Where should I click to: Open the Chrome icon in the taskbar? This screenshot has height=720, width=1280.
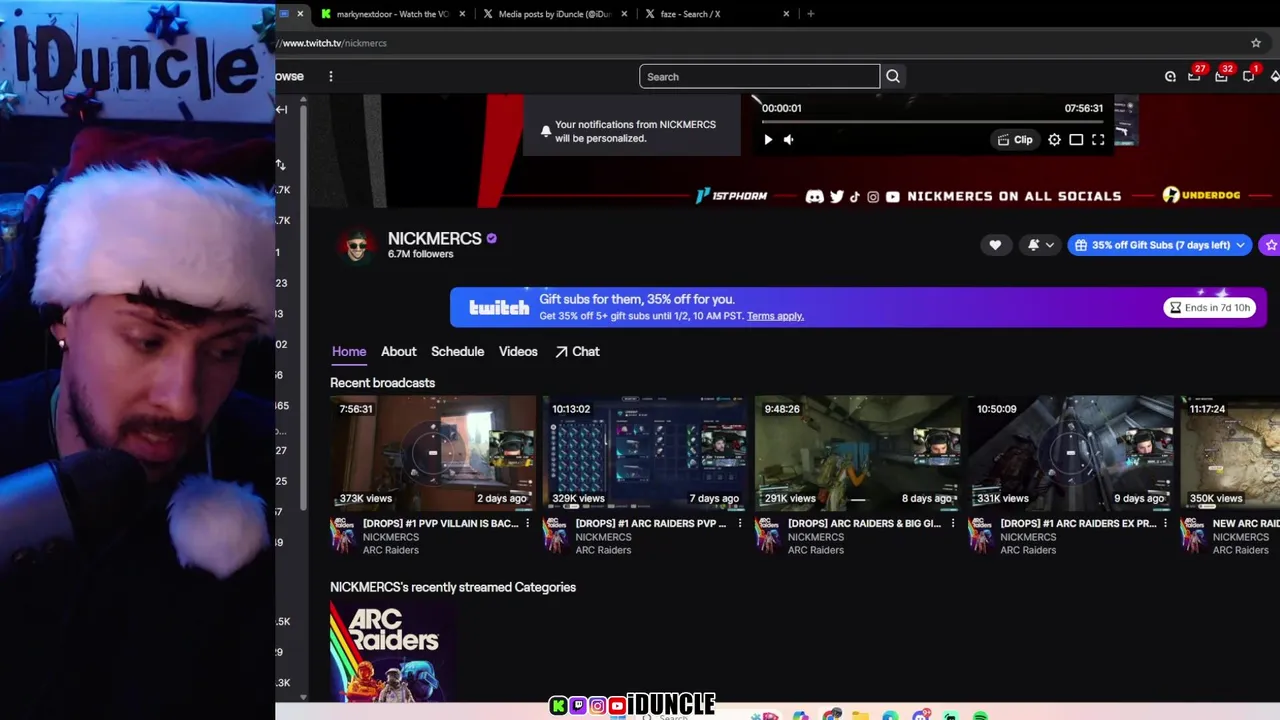pyautogui.click(x=830, y=716)
